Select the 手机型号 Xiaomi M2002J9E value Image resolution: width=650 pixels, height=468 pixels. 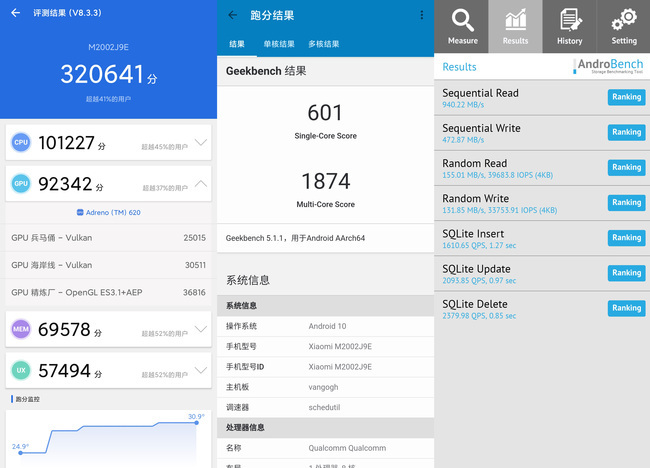point(340,347)
